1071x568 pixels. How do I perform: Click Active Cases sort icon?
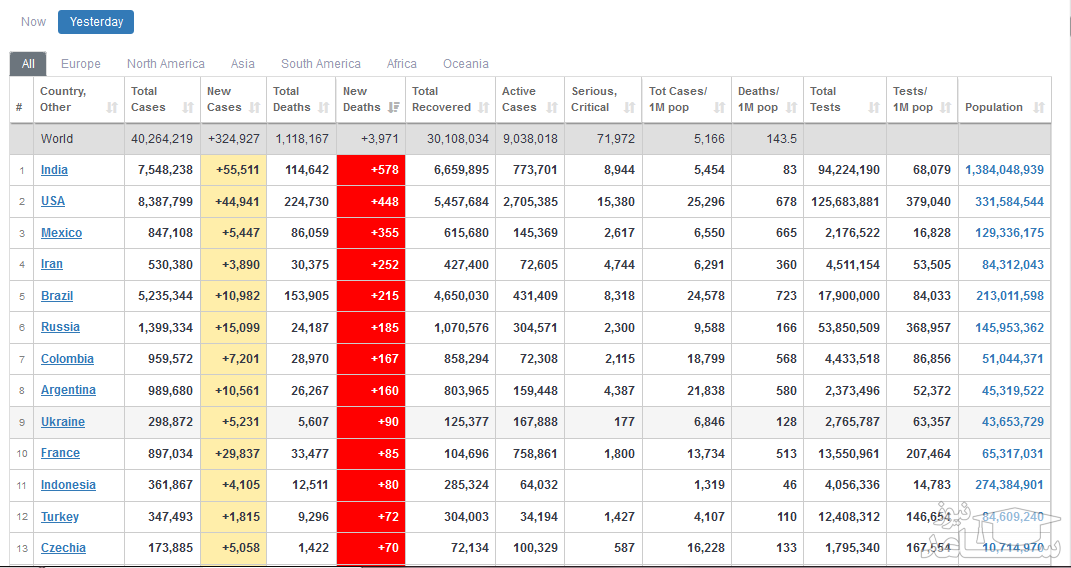[552, 108]
